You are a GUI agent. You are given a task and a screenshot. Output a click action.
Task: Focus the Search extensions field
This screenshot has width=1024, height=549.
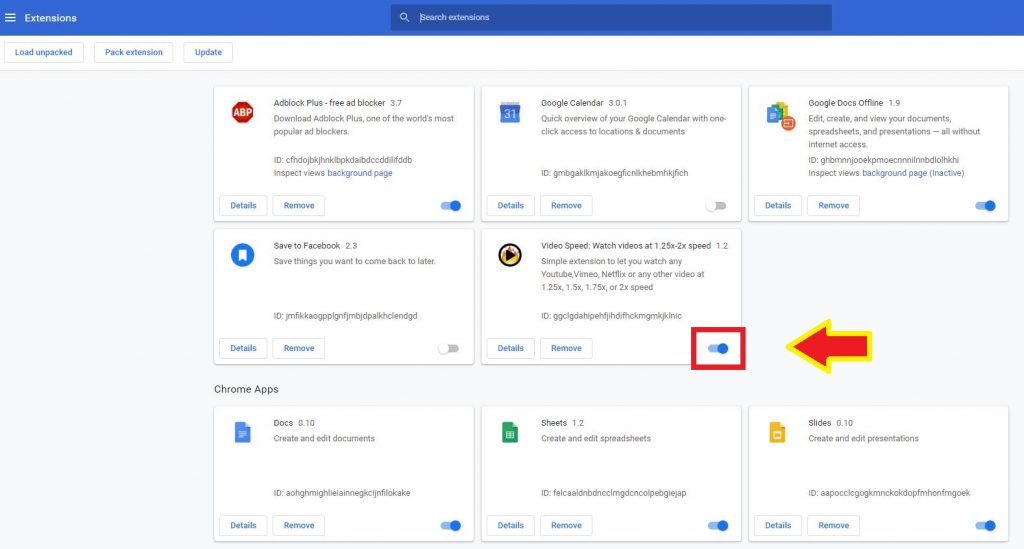pyautogui.click(x=611, y=18)
